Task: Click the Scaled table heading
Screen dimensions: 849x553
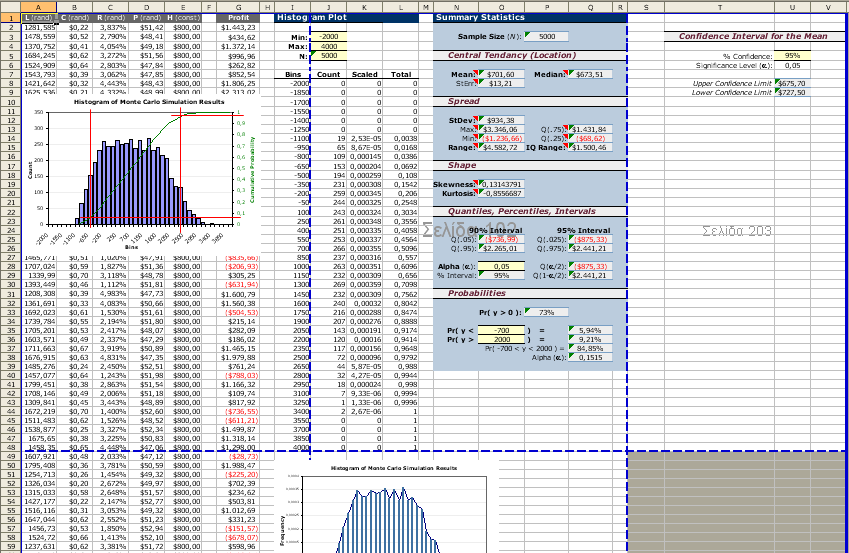Action: [364, 74]
